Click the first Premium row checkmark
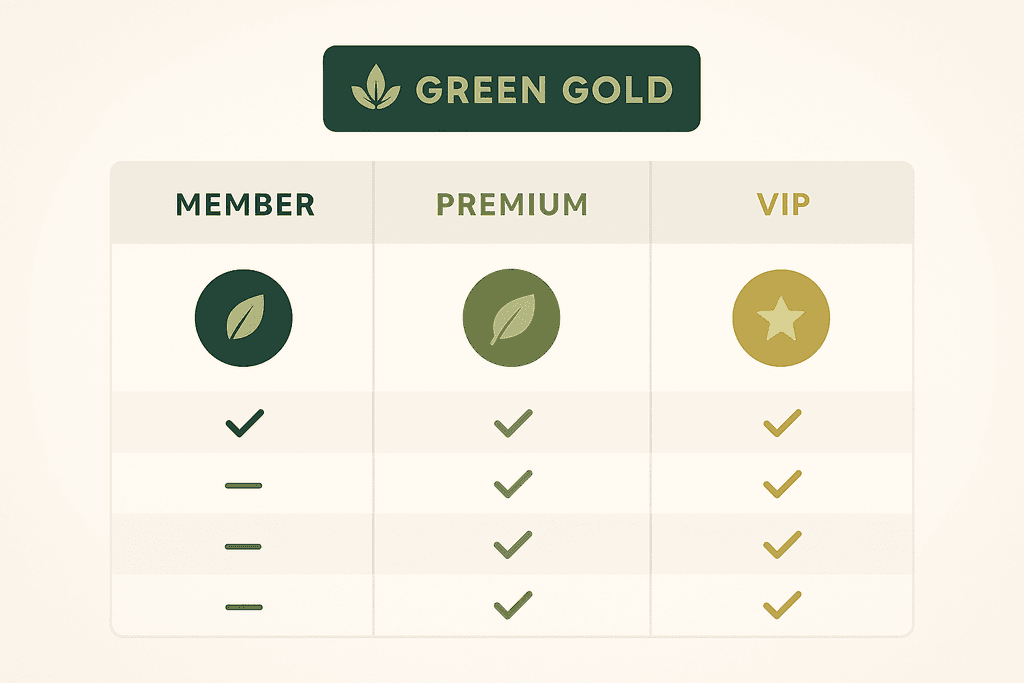The image size is (1024, 683). pos(512,424)
